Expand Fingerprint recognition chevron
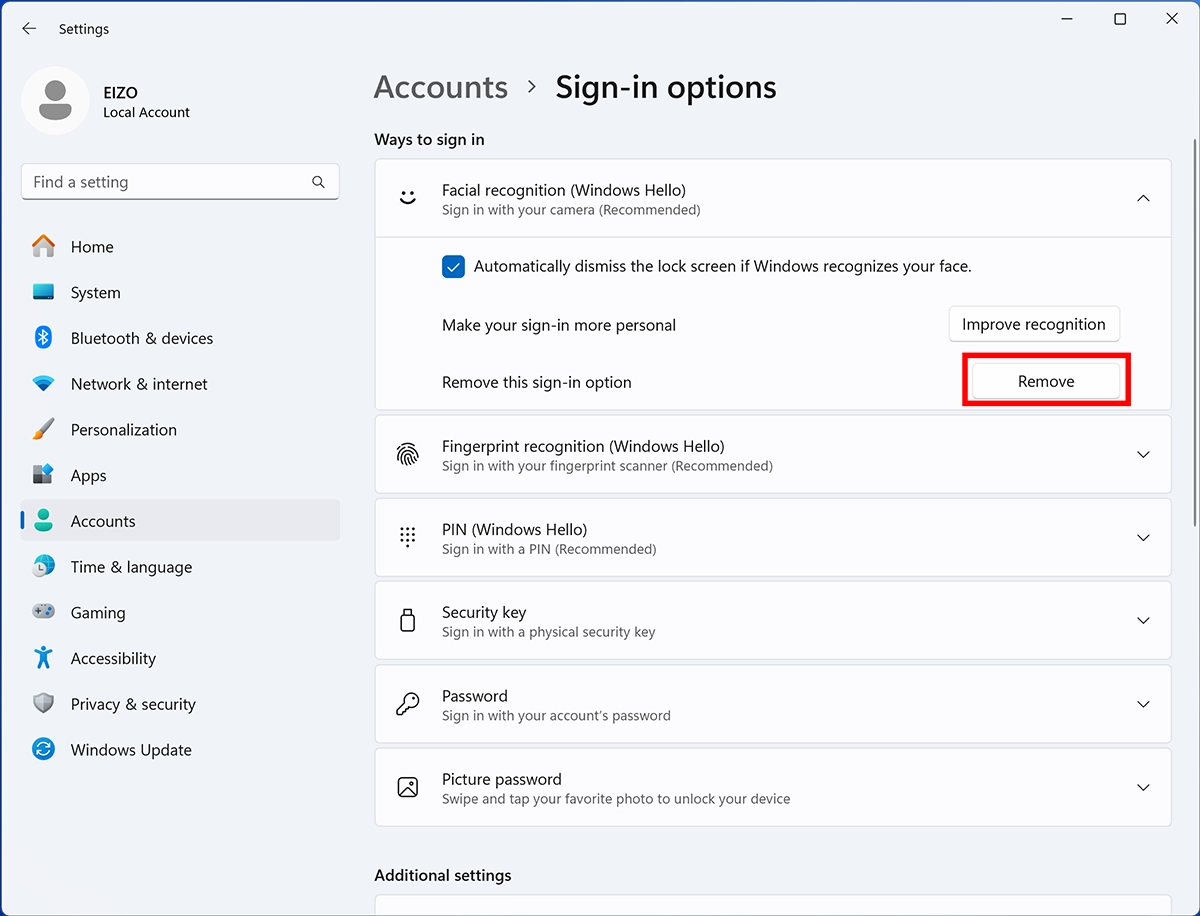Screen dimensions: 1200x916 pos(1143,454)
